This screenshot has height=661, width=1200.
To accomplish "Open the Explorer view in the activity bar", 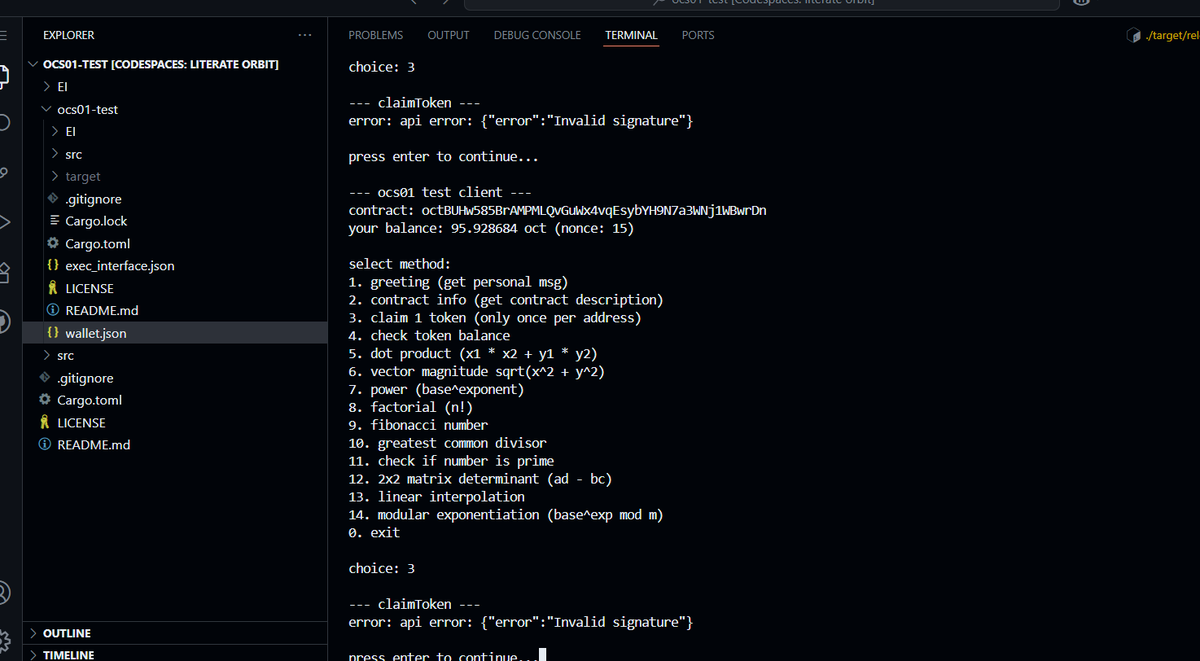I will [x=3, y=76].
